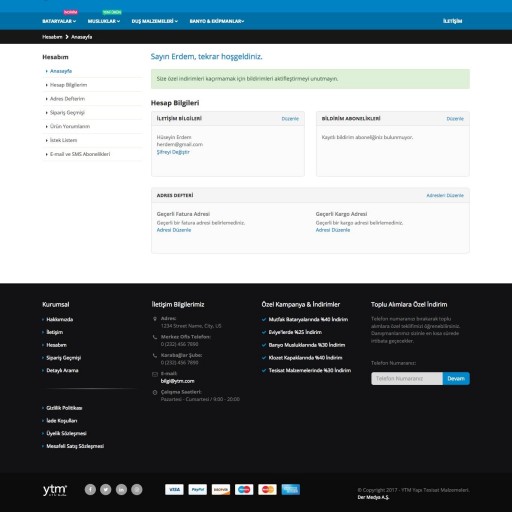Expand the DUŞ MALZEMELERİ menu
This screenshot has width=512, height=512.
click(x=155, y=21)
